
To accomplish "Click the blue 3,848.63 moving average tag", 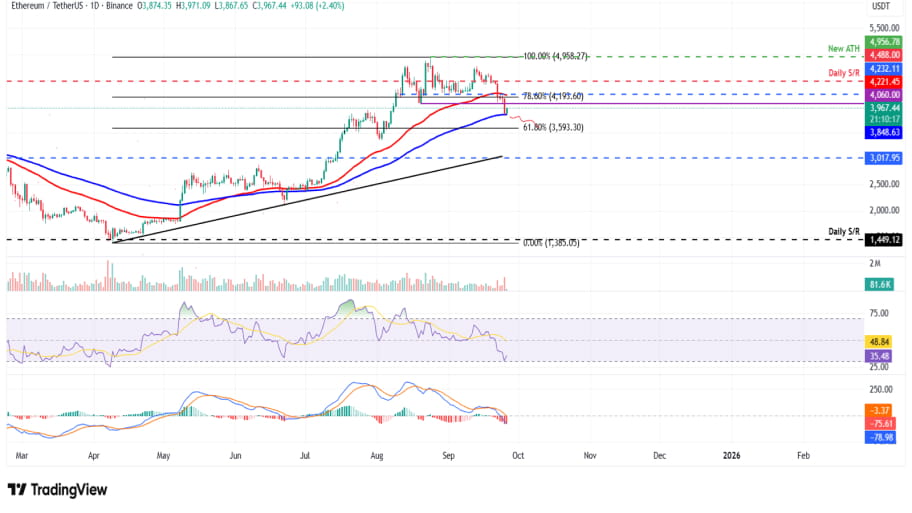I will pyautogui.click(x=883, y=131).
